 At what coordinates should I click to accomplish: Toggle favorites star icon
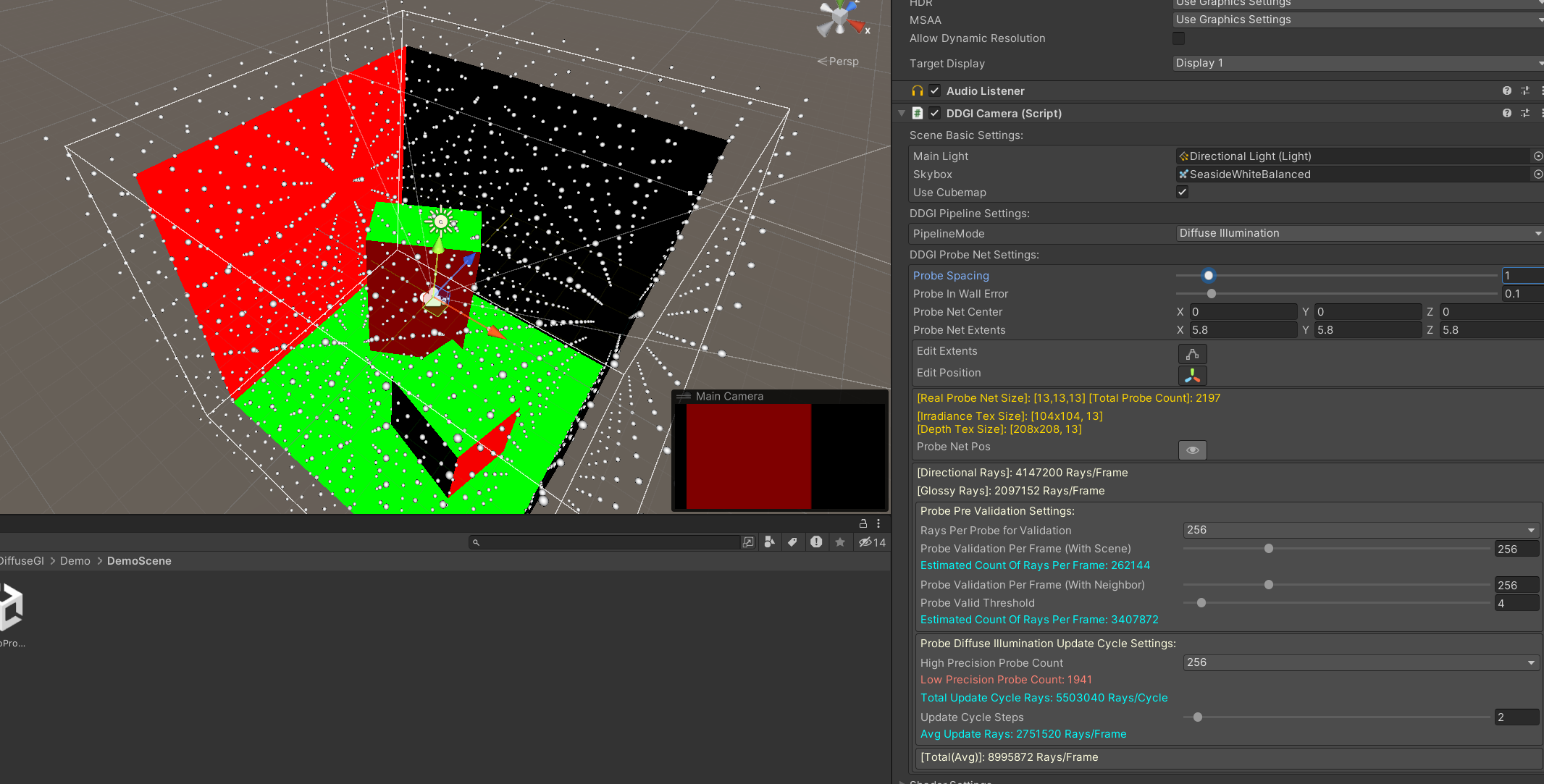coord(840,542)
